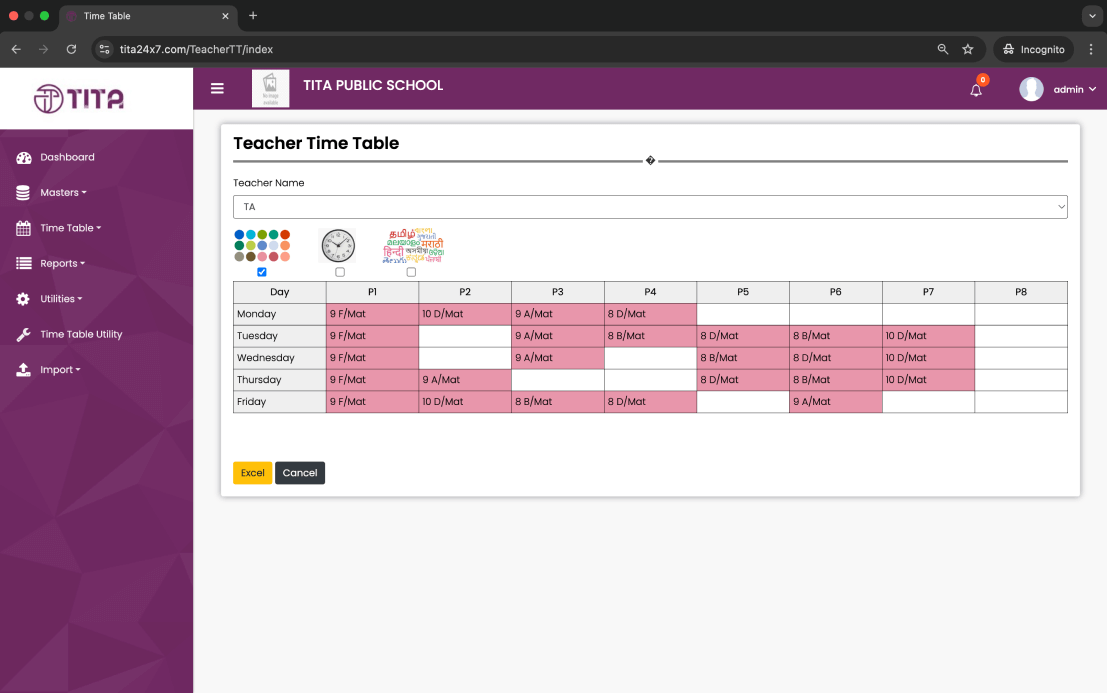The width and height of the screenshot is (1107, 693).
Task: Click the Wednesday P3 cell '9 A/Mat'
Action: (x=558, y=358)
